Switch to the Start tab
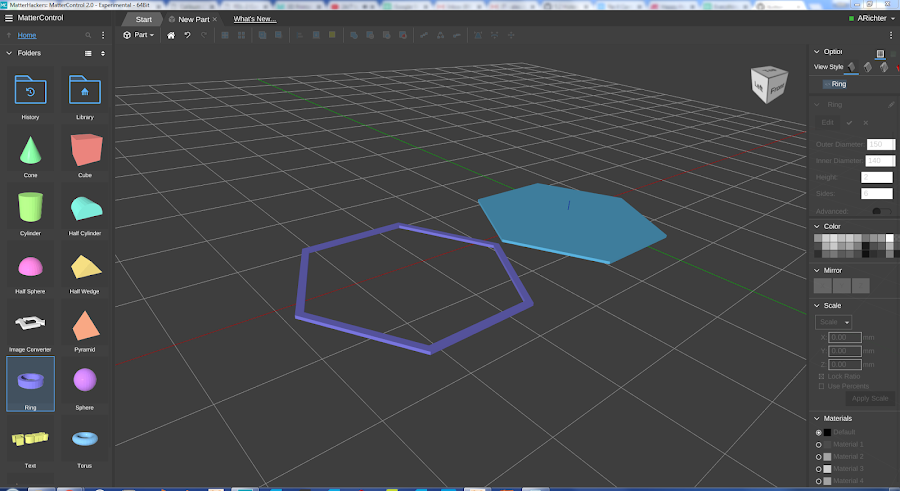Screen dimensions: 900x491 (143, 20)
